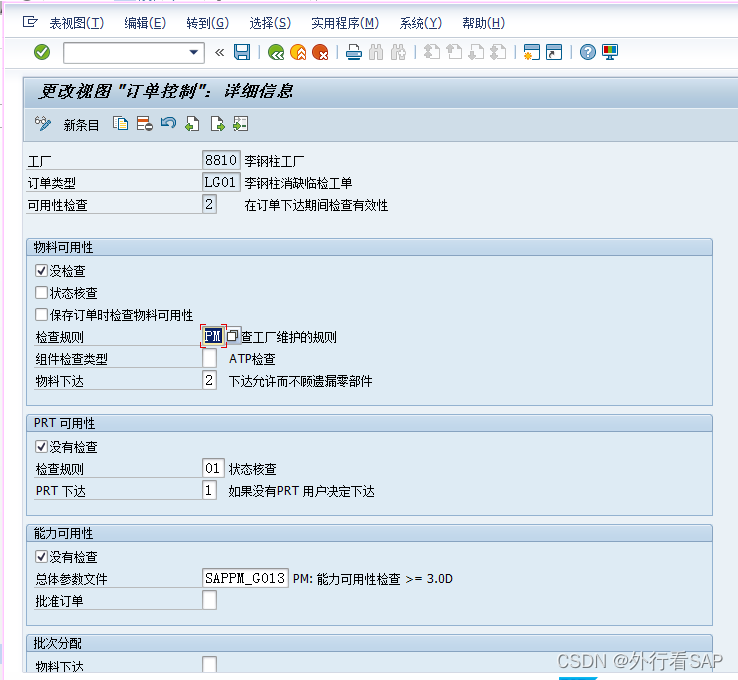Click the ATP检查 description text
This screenshot has width=738, height=680.
(252, 359)
